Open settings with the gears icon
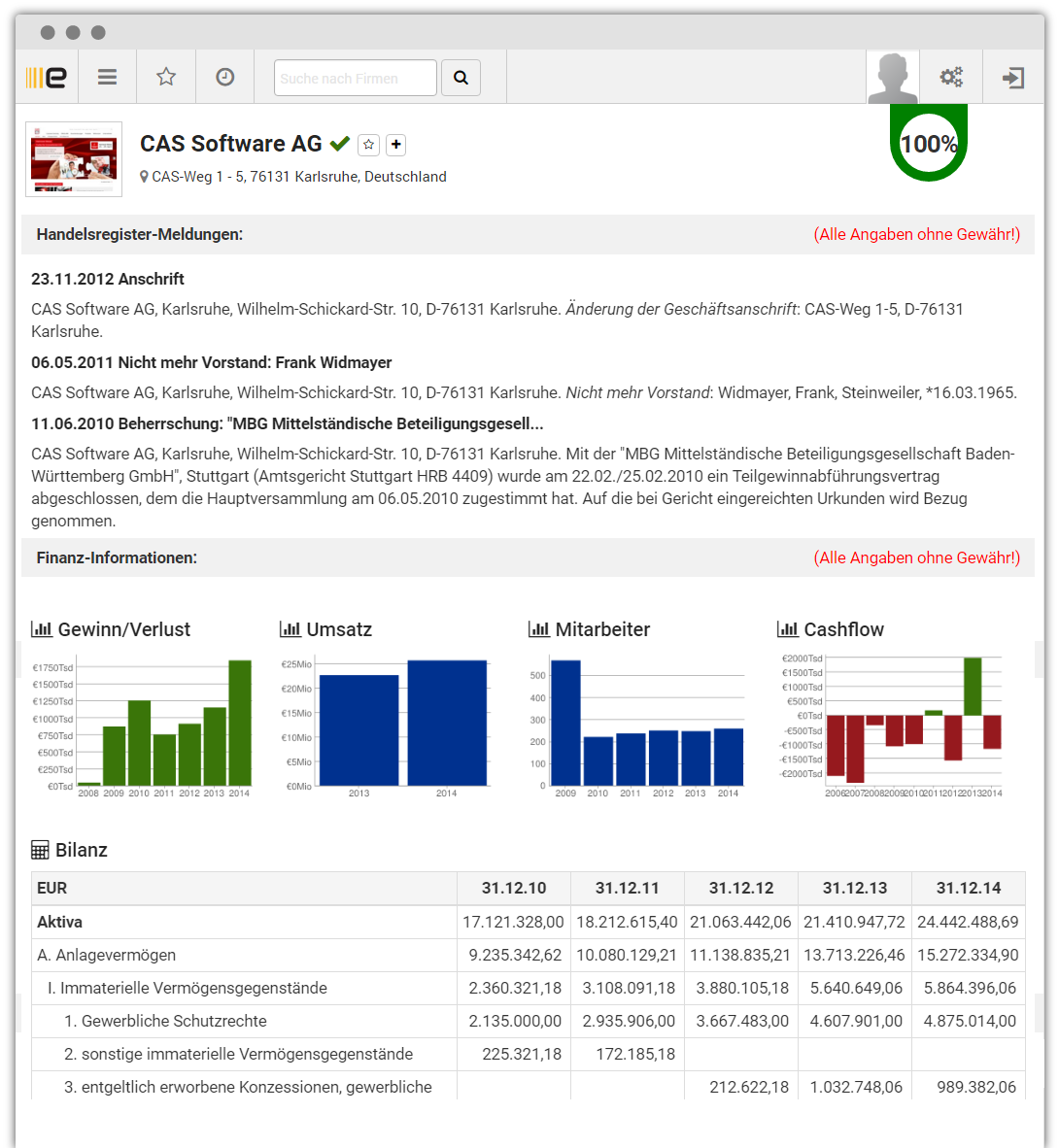1059x1148 pixels. (951, 78)
